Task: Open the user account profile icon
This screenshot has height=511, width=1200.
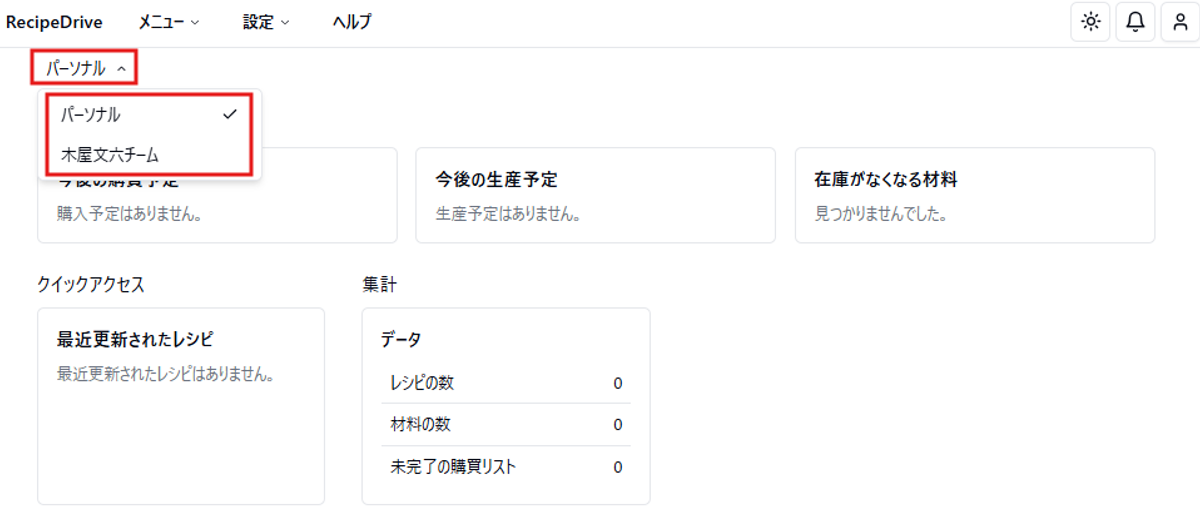Action: tap(1180, 22)
